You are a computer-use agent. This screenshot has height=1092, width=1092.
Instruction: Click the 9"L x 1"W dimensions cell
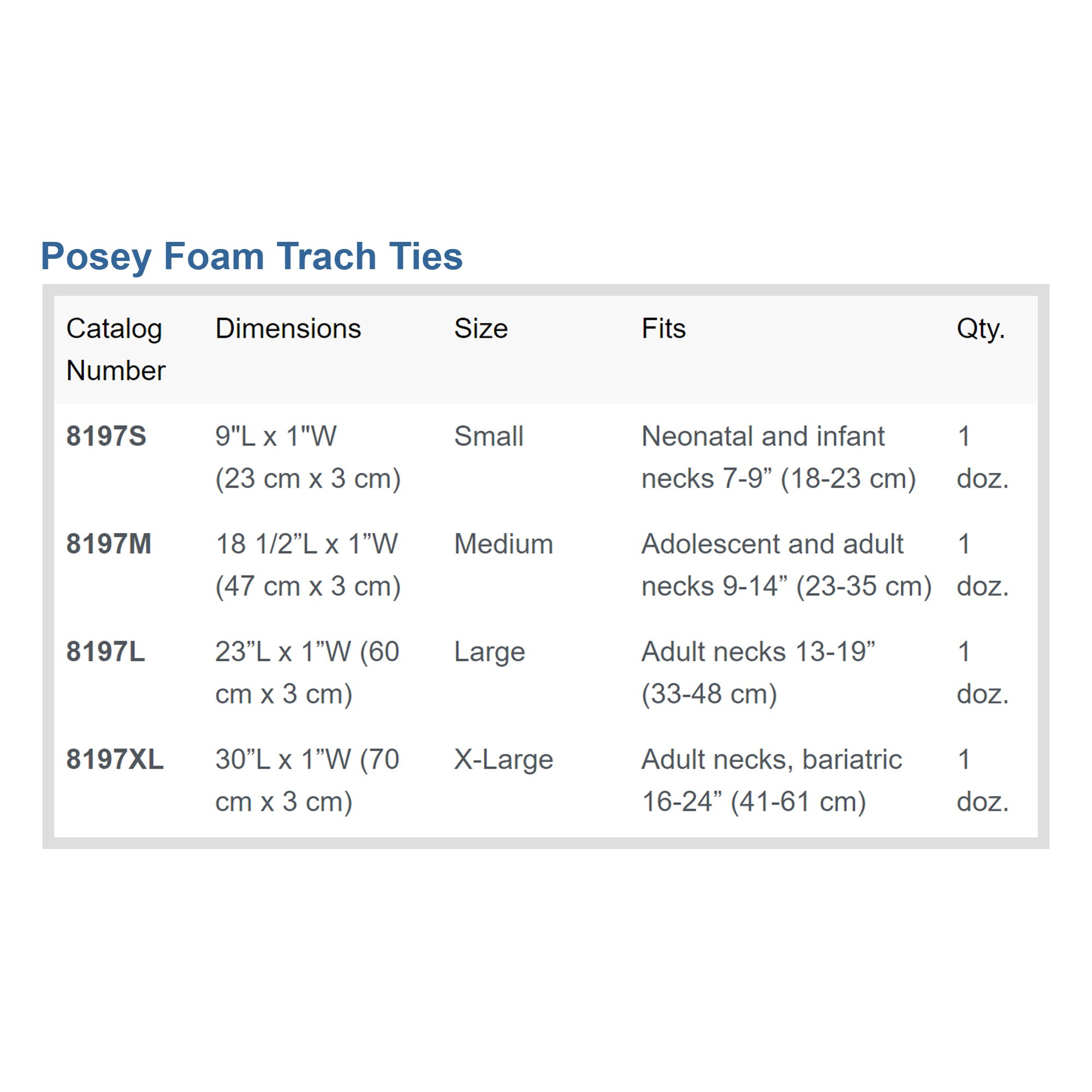(x=307, y=457)
